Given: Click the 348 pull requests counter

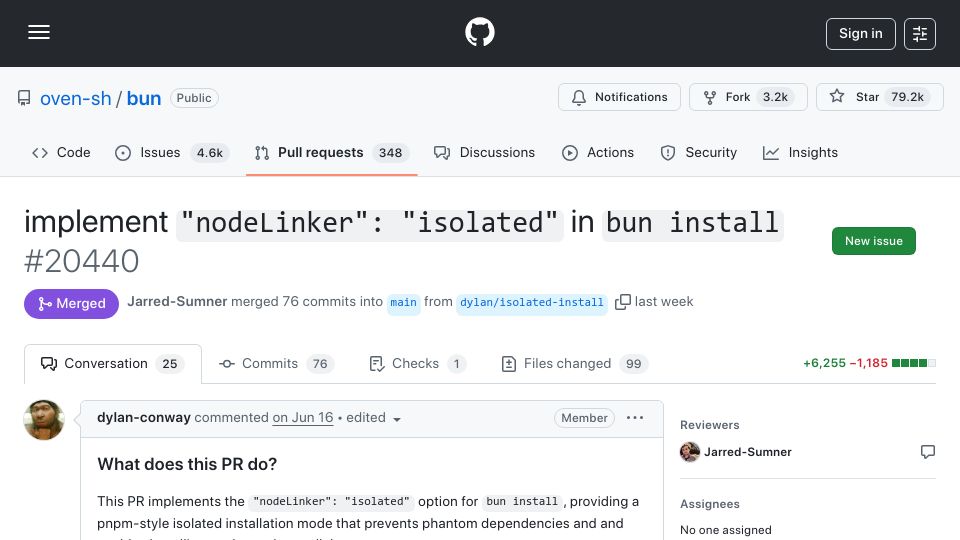Looking at the screenshot, I should click(390, 152).
